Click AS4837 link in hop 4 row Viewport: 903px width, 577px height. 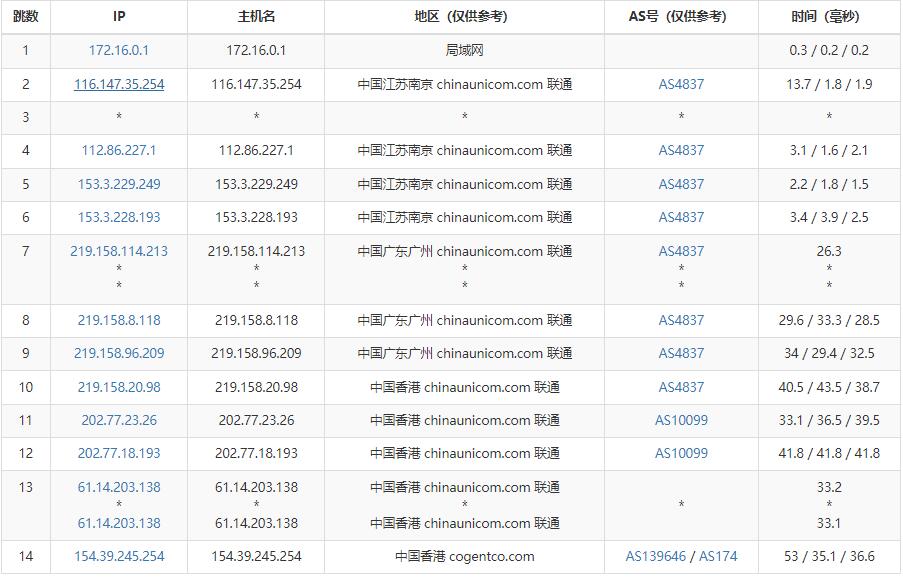pos(681,150)
